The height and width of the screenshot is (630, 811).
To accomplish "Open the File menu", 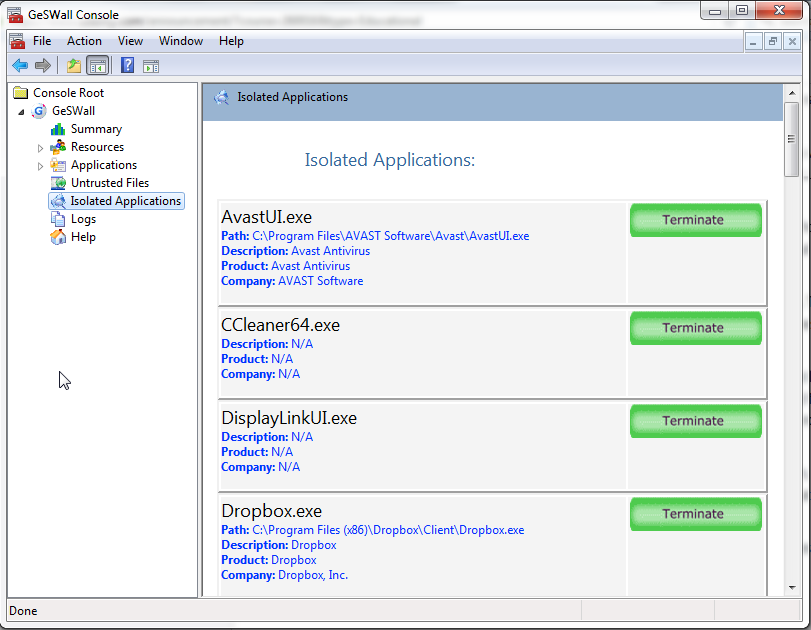I will click(42, 41).
